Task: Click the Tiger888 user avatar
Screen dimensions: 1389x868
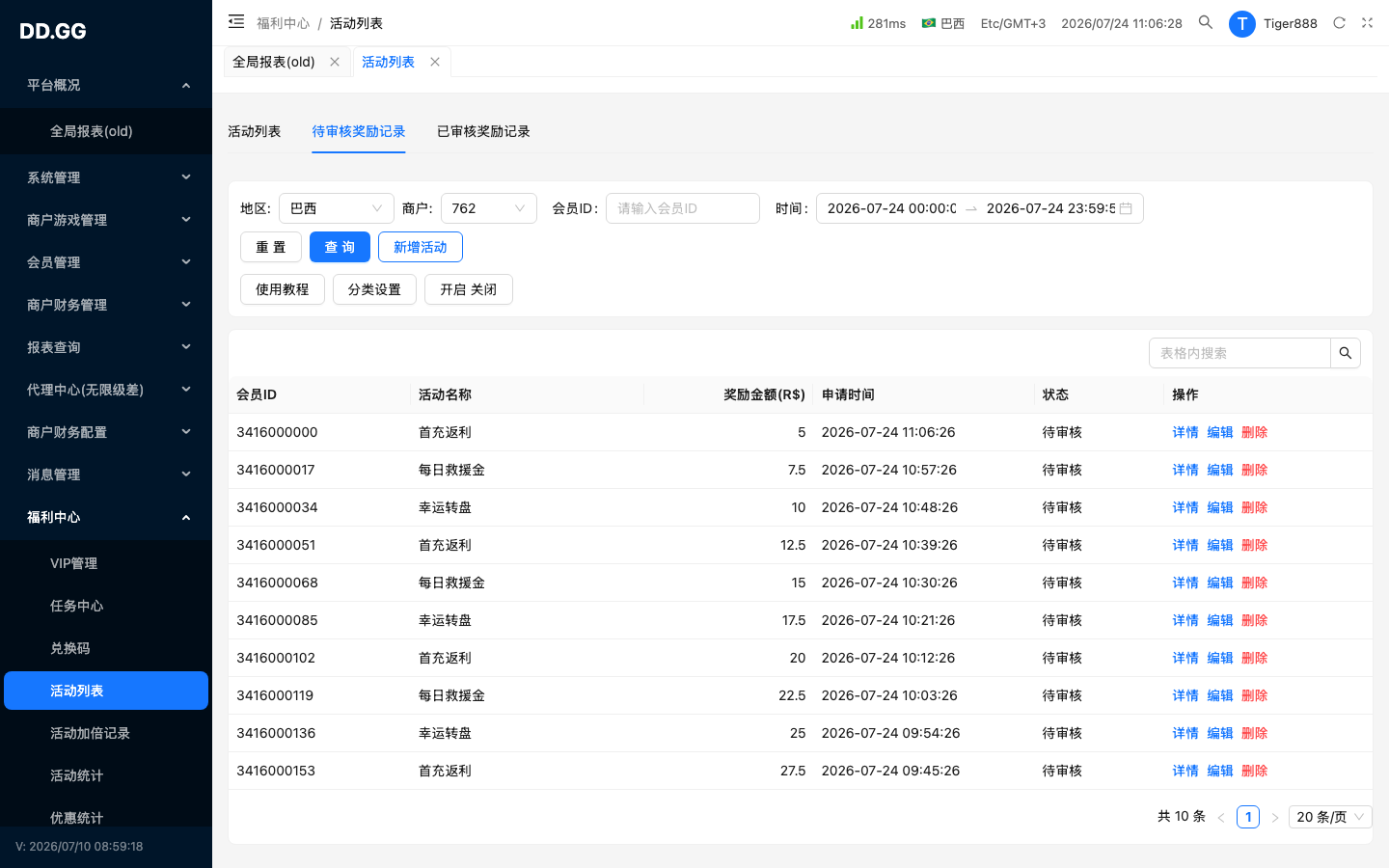Action: pyautogui.click(x=1242, y=23)
